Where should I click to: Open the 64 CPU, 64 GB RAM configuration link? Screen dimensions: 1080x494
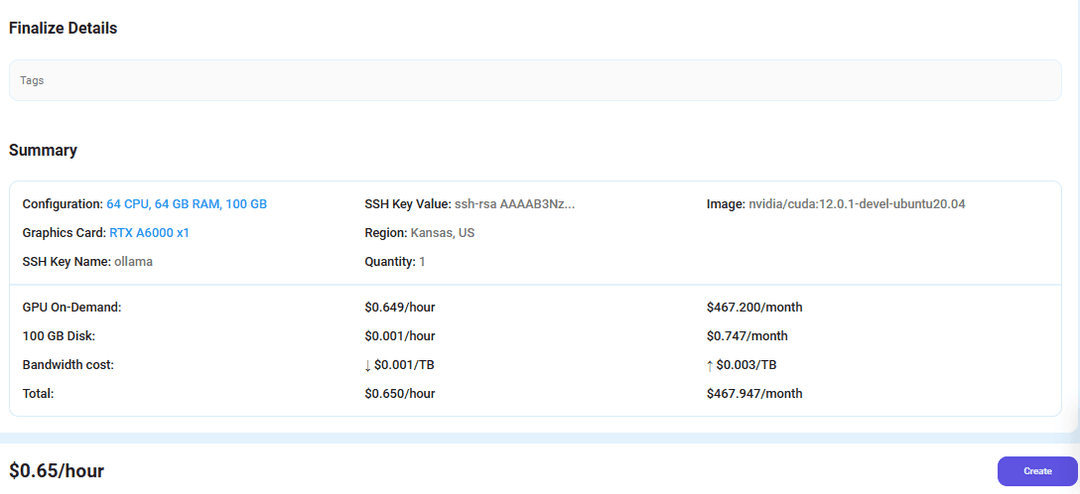coord(187,204)
